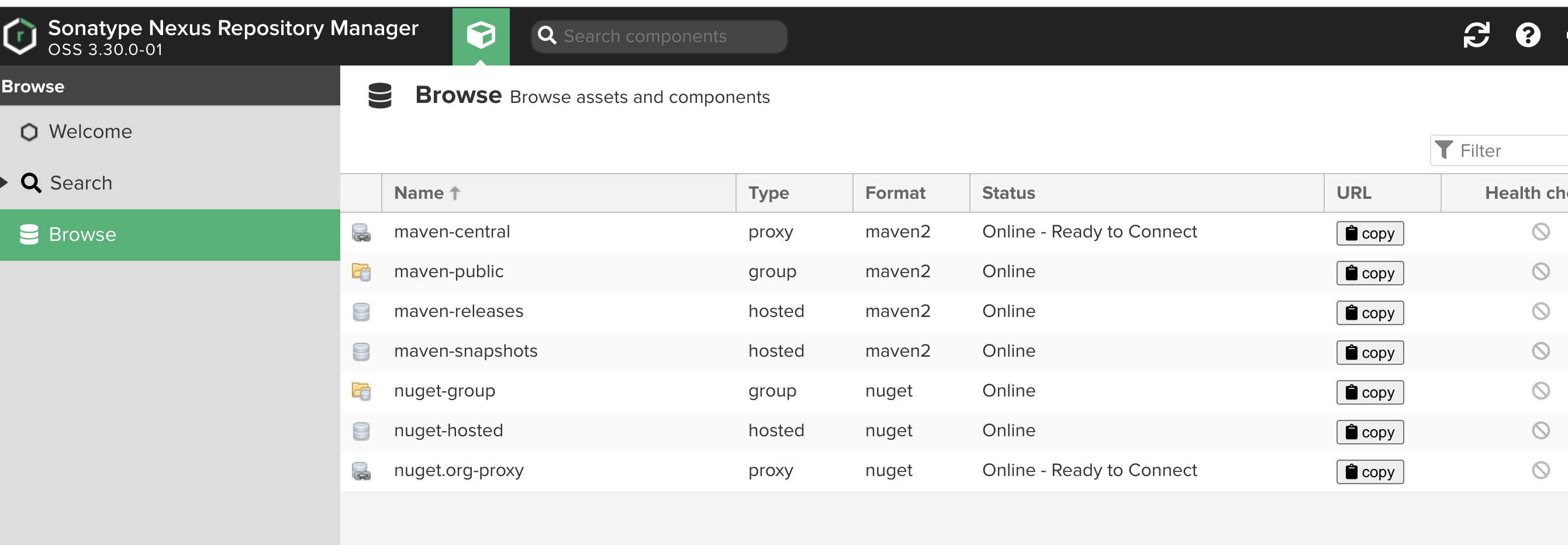Open the Browse cube mode button
Image resolution: width=1568 pixels, height=545 pixels.
pos(481,36)
